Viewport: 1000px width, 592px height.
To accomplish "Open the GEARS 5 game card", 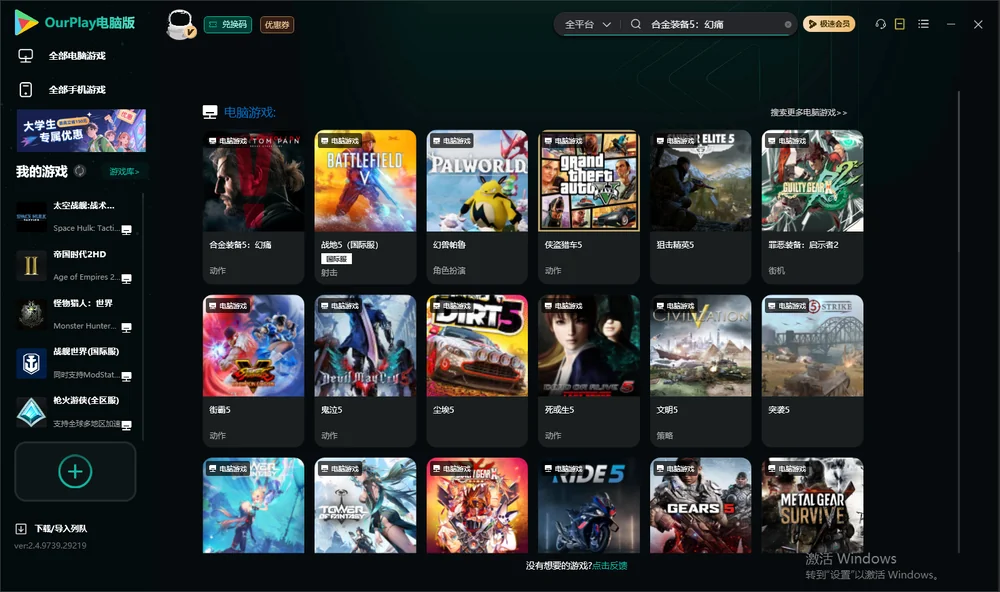I will pyautogui.click(x=700, y=505).
